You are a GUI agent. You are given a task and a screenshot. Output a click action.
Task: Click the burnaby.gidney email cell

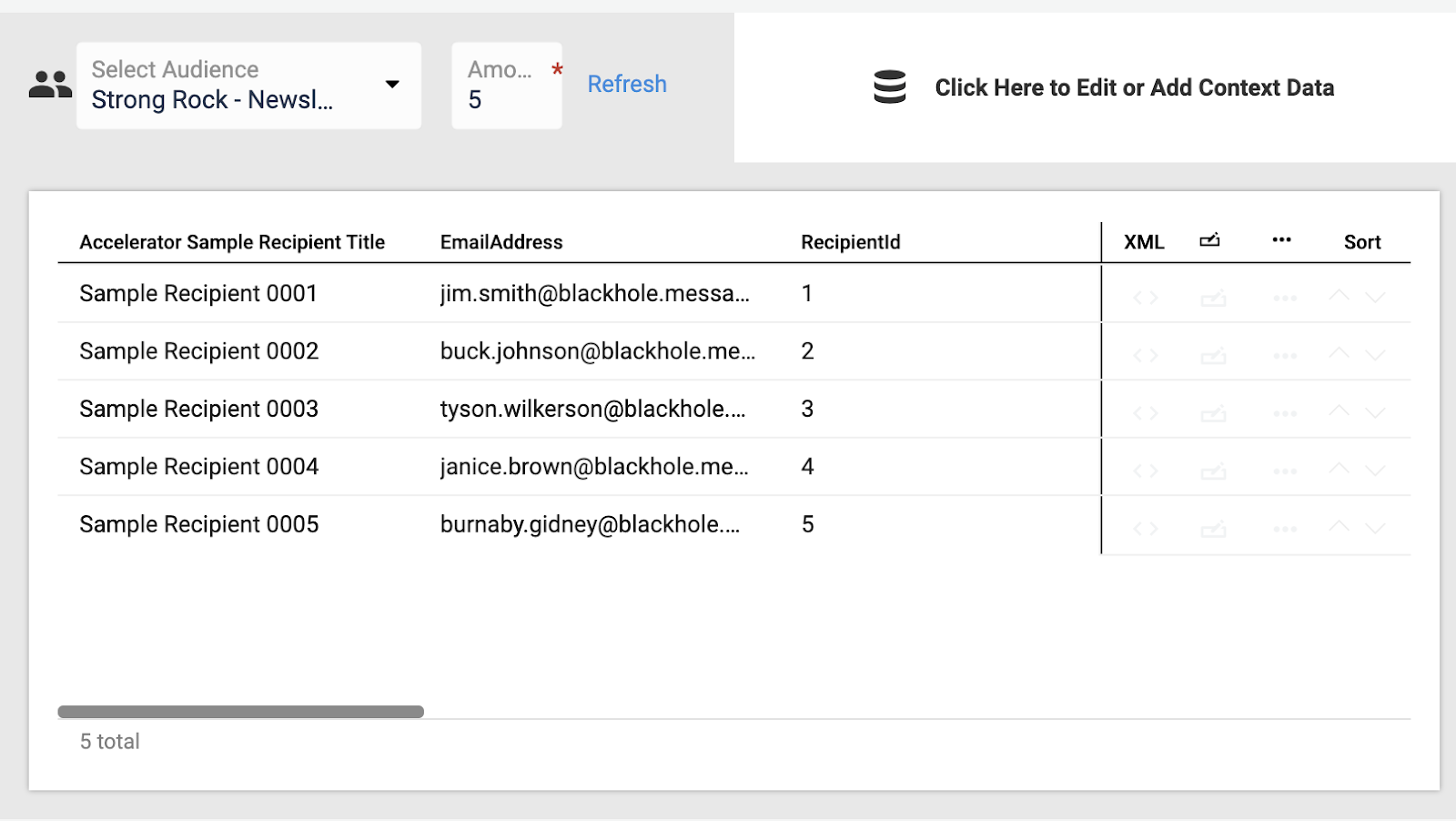[590, 524]
